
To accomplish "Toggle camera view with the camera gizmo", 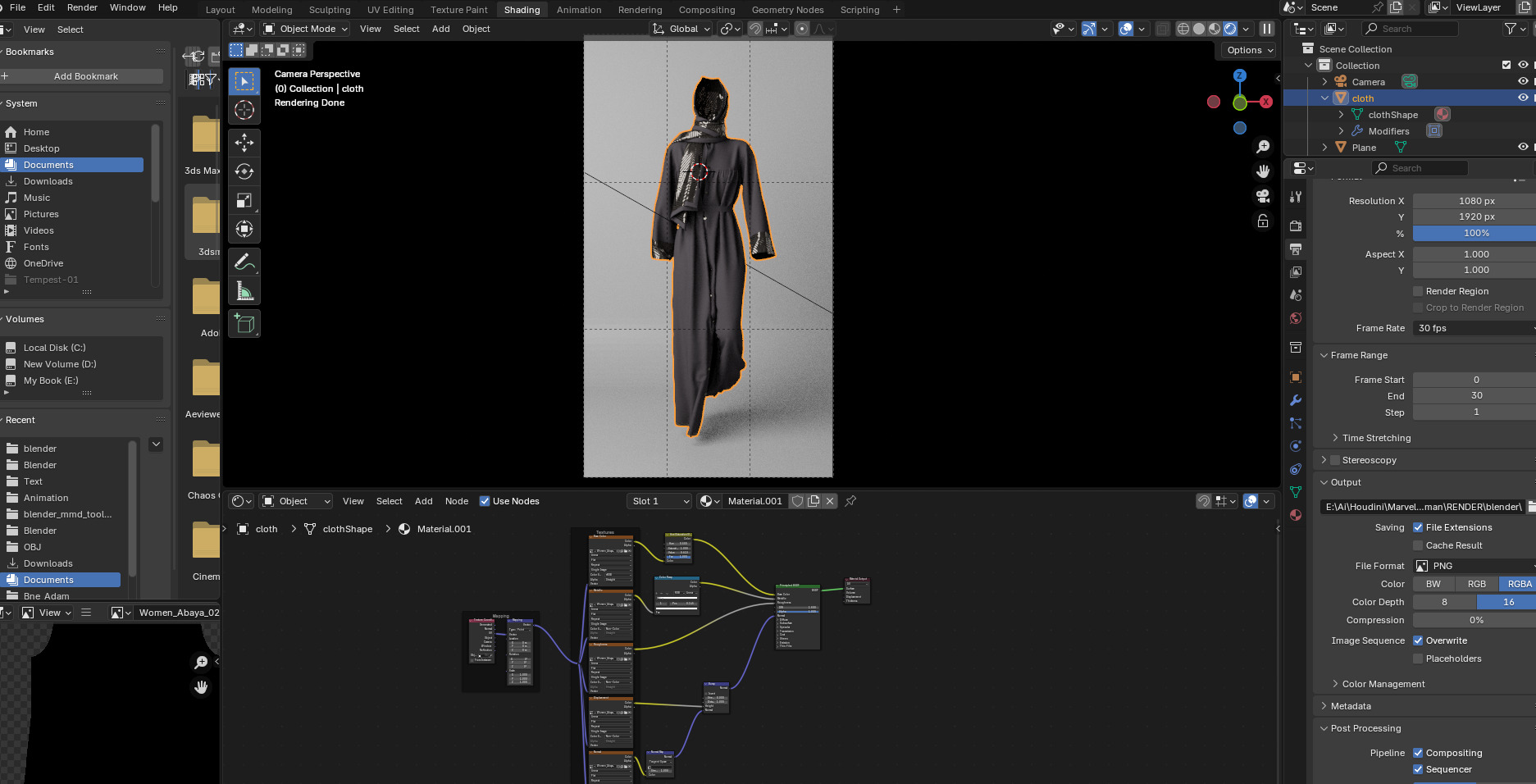I will click(x=1263, y=196).
